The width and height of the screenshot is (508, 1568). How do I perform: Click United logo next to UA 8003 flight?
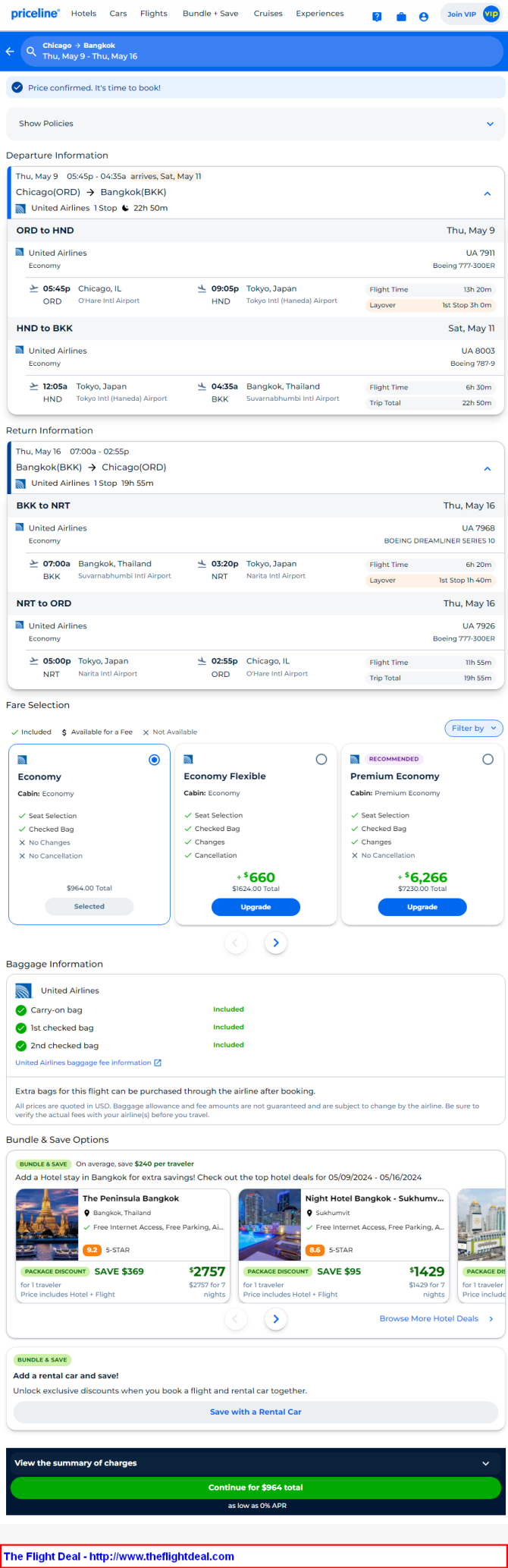click(x=20, y=350)
